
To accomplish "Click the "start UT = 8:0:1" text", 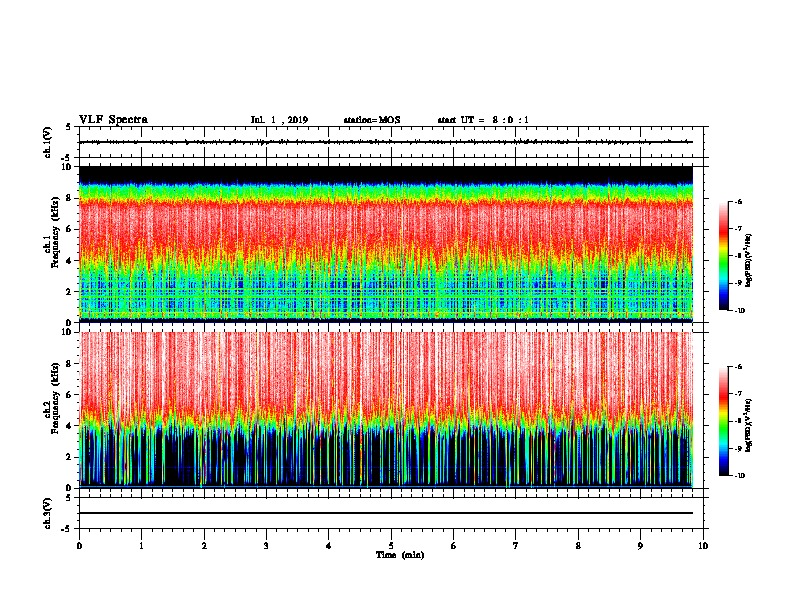I will (x=483, y=120).
